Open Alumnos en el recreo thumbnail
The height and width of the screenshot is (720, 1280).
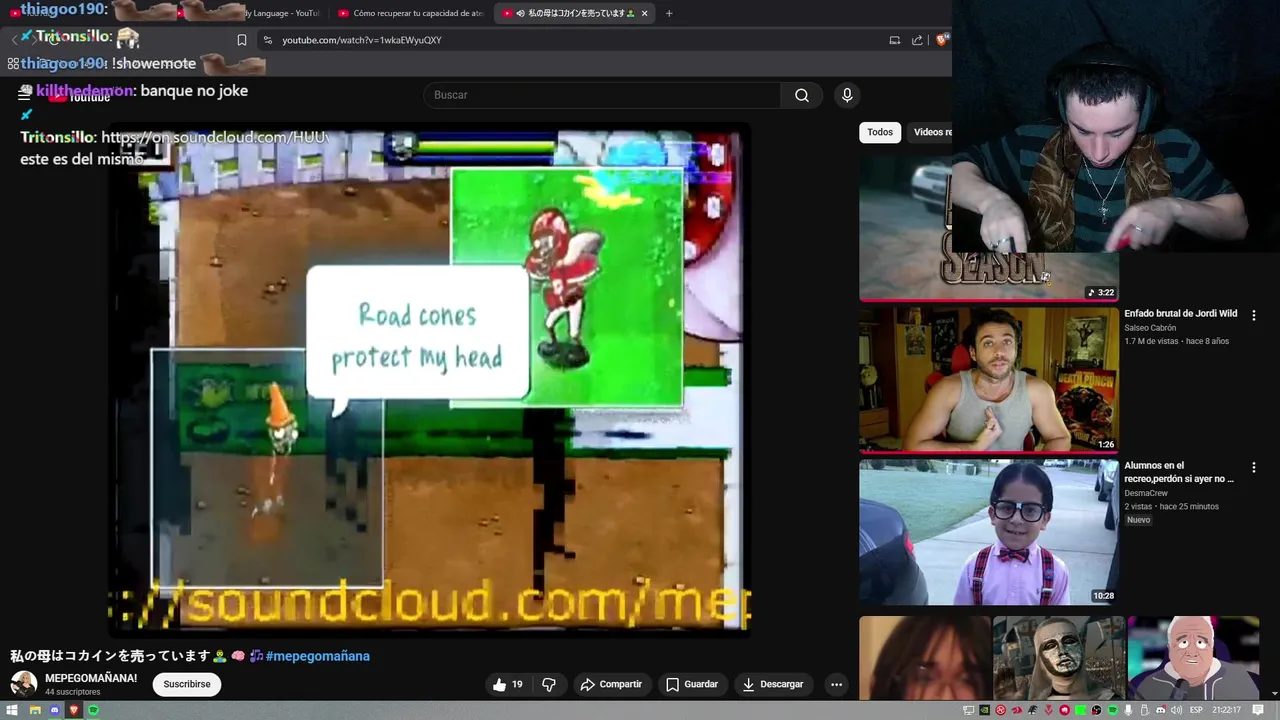[988, 531]
